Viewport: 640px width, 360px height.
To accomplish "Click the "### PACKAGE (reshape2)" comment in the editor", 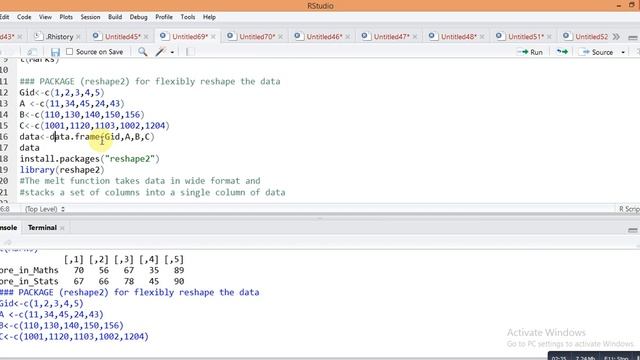I will [x=150, y=81].
